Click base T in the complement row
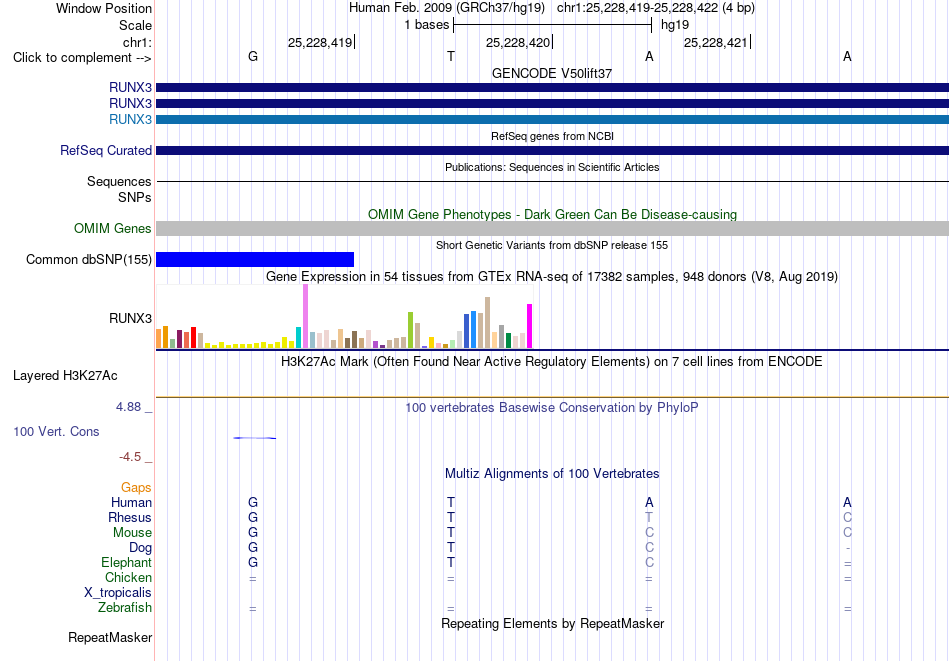This screenshot has height=661, width=950. pyautogui.click(x=451, y=56)
